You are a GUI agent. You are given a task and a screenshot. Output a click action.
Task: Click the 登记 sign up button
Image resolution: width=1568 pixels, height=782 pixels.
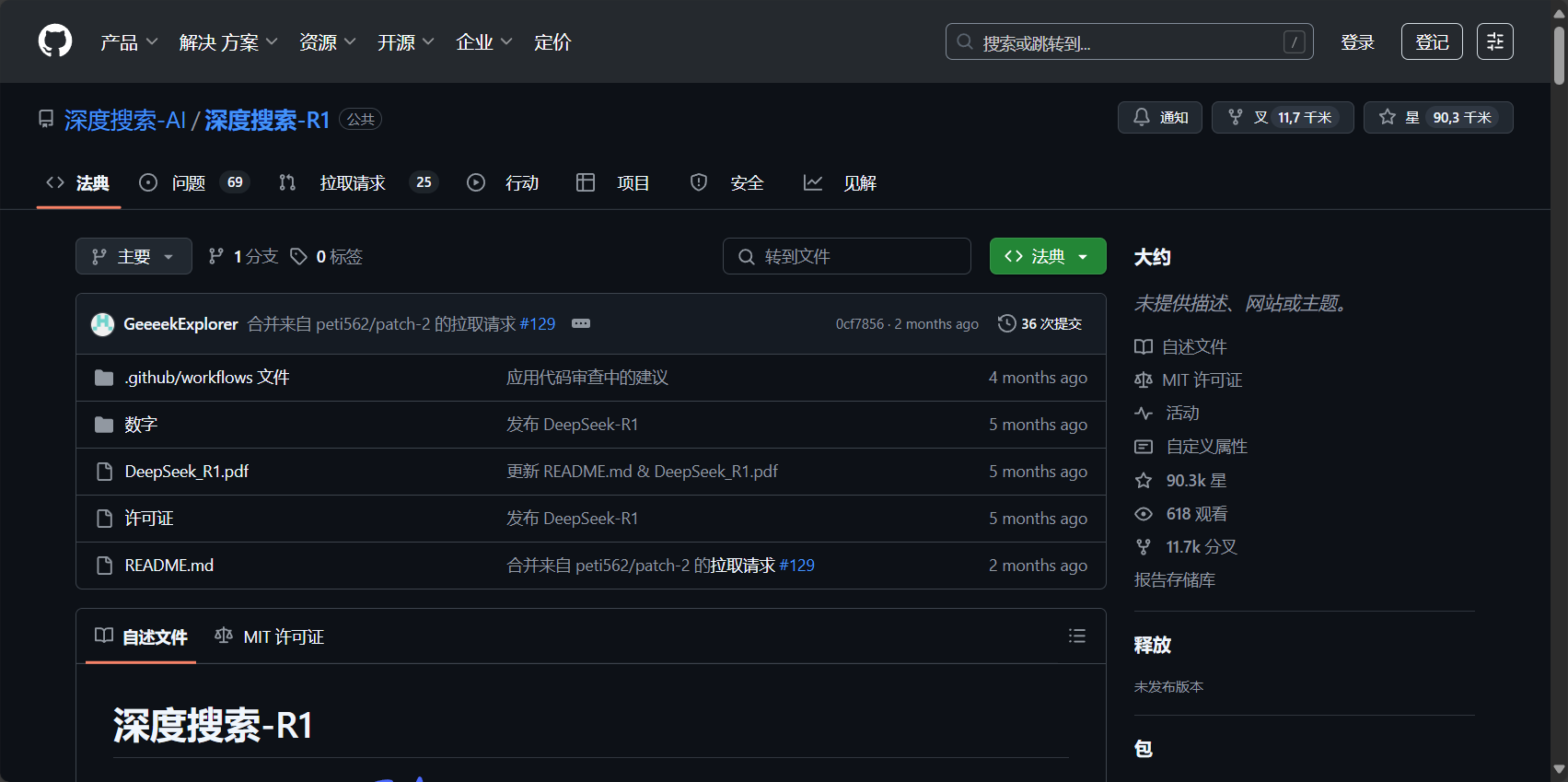tap(1432, 41)
